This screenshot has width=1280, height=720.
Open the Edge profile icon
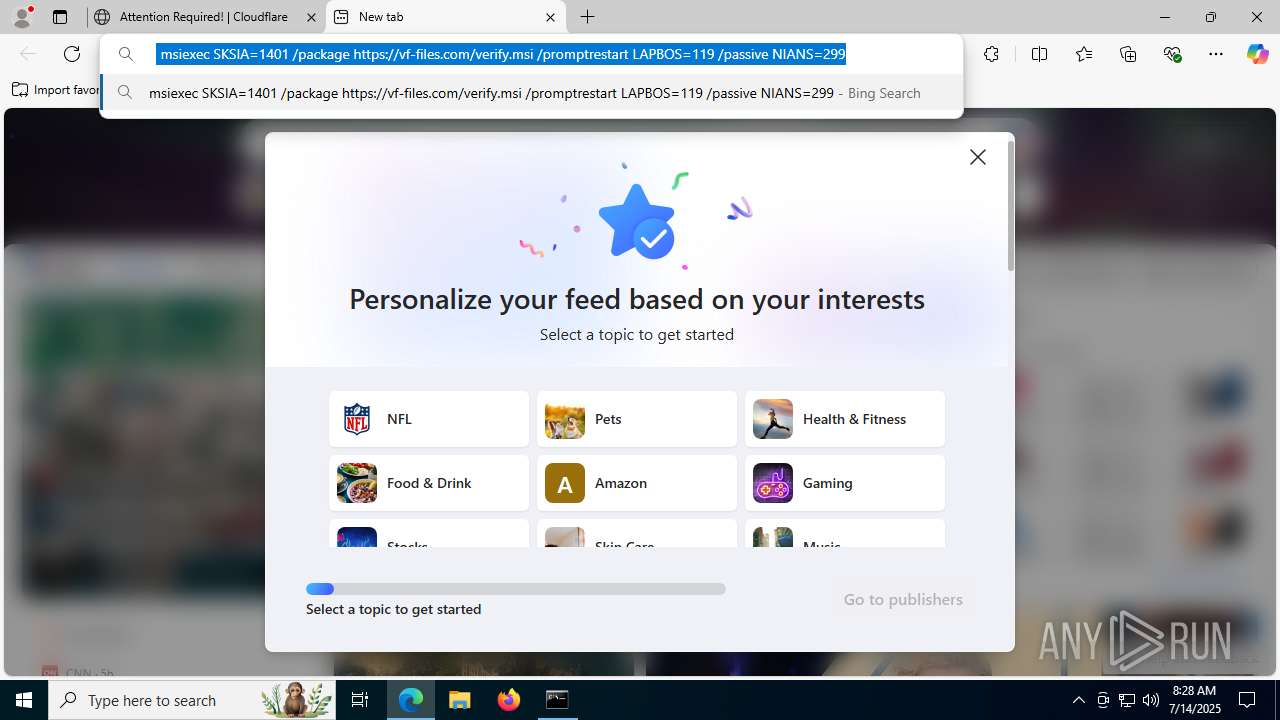[22, 17]
